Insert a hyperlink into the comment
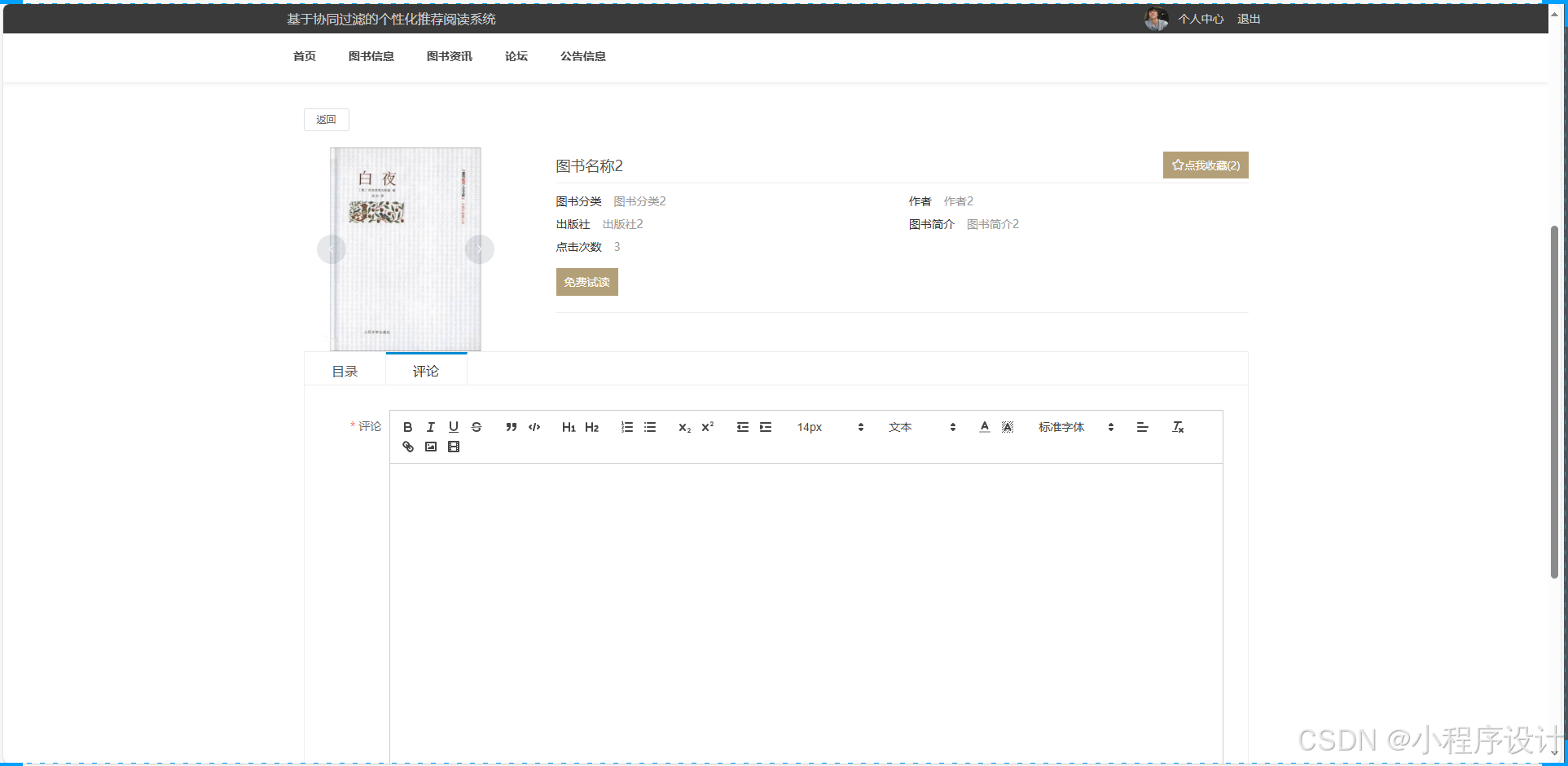The width and height of the screenshot is (1568, 766). click(x=408, y=447)
